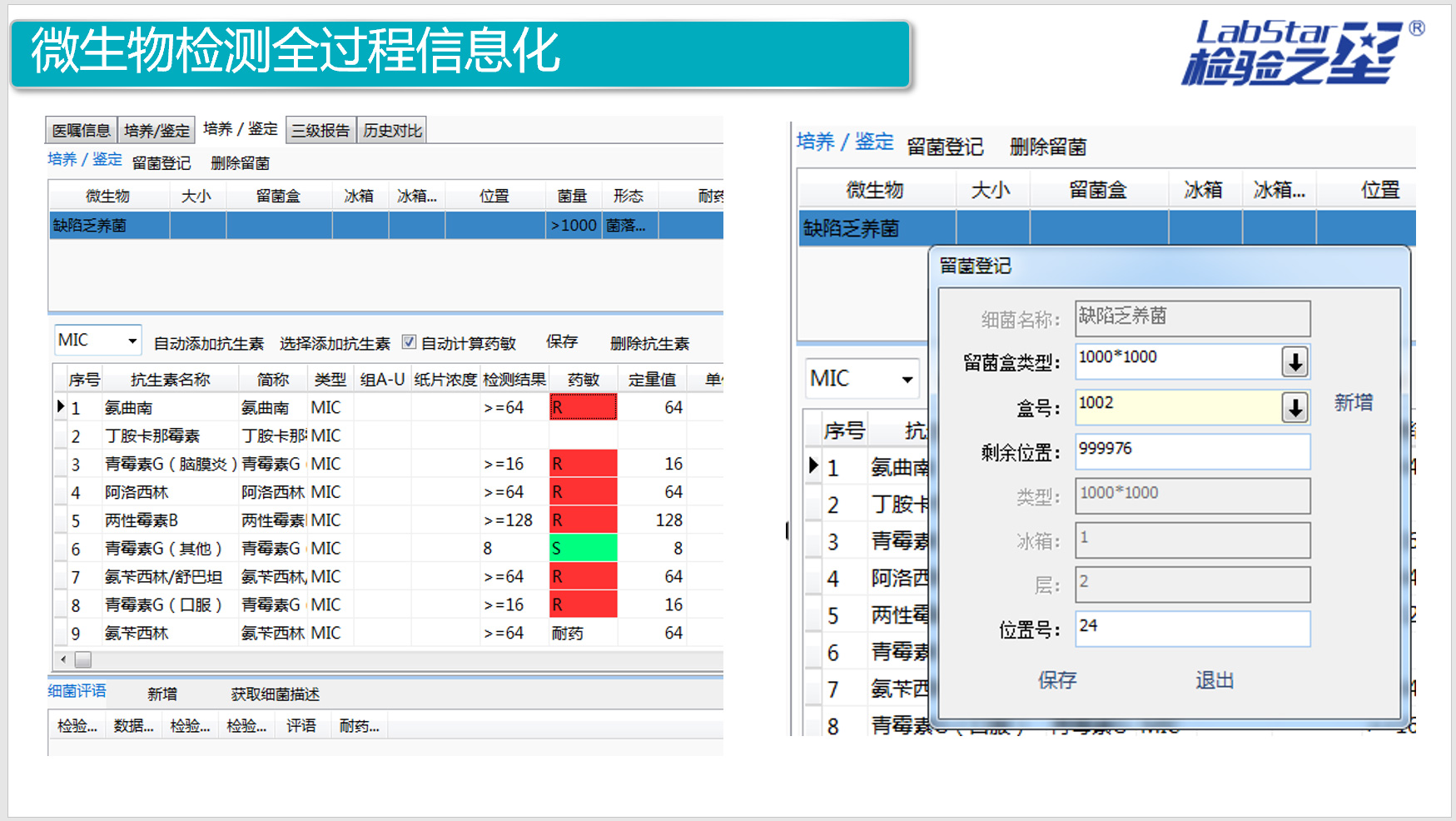
Task: Click the horizontal scrollbar thumb
Action: pos(83,659)
